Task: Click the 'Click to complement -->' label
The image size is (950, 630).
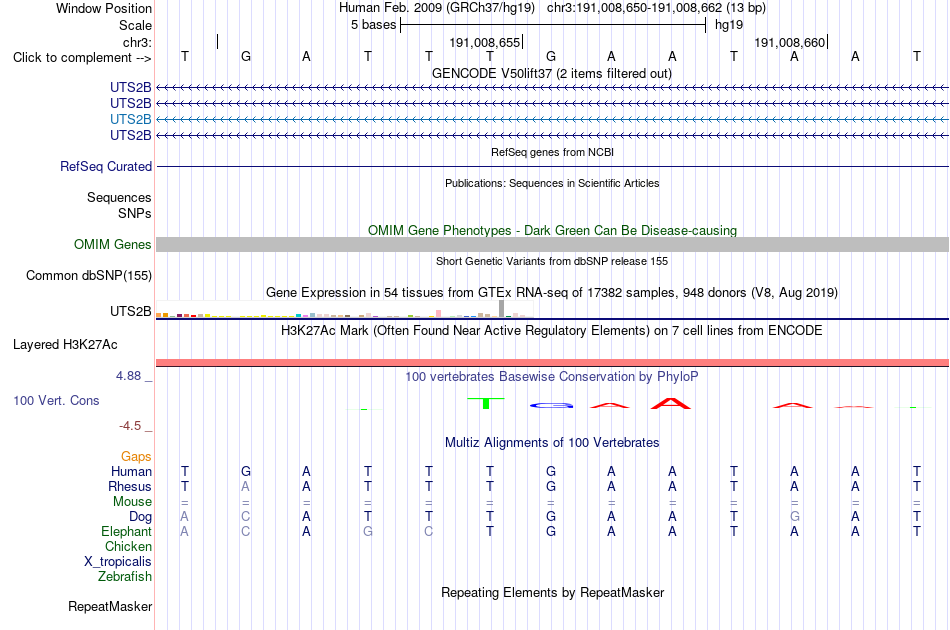Action: point(82,58)
